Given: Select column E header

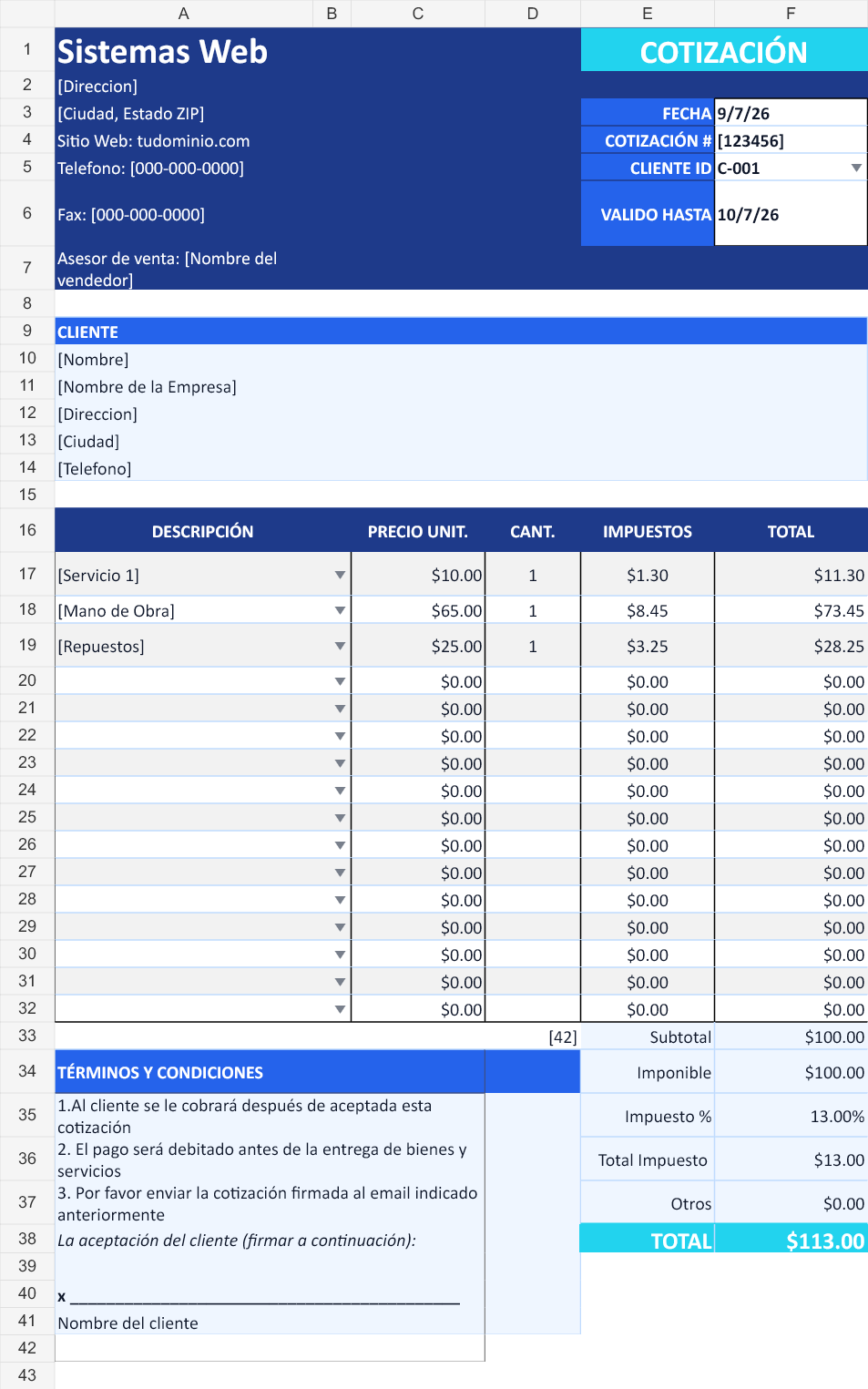Looking at the screenshot, I should (648, 13).
